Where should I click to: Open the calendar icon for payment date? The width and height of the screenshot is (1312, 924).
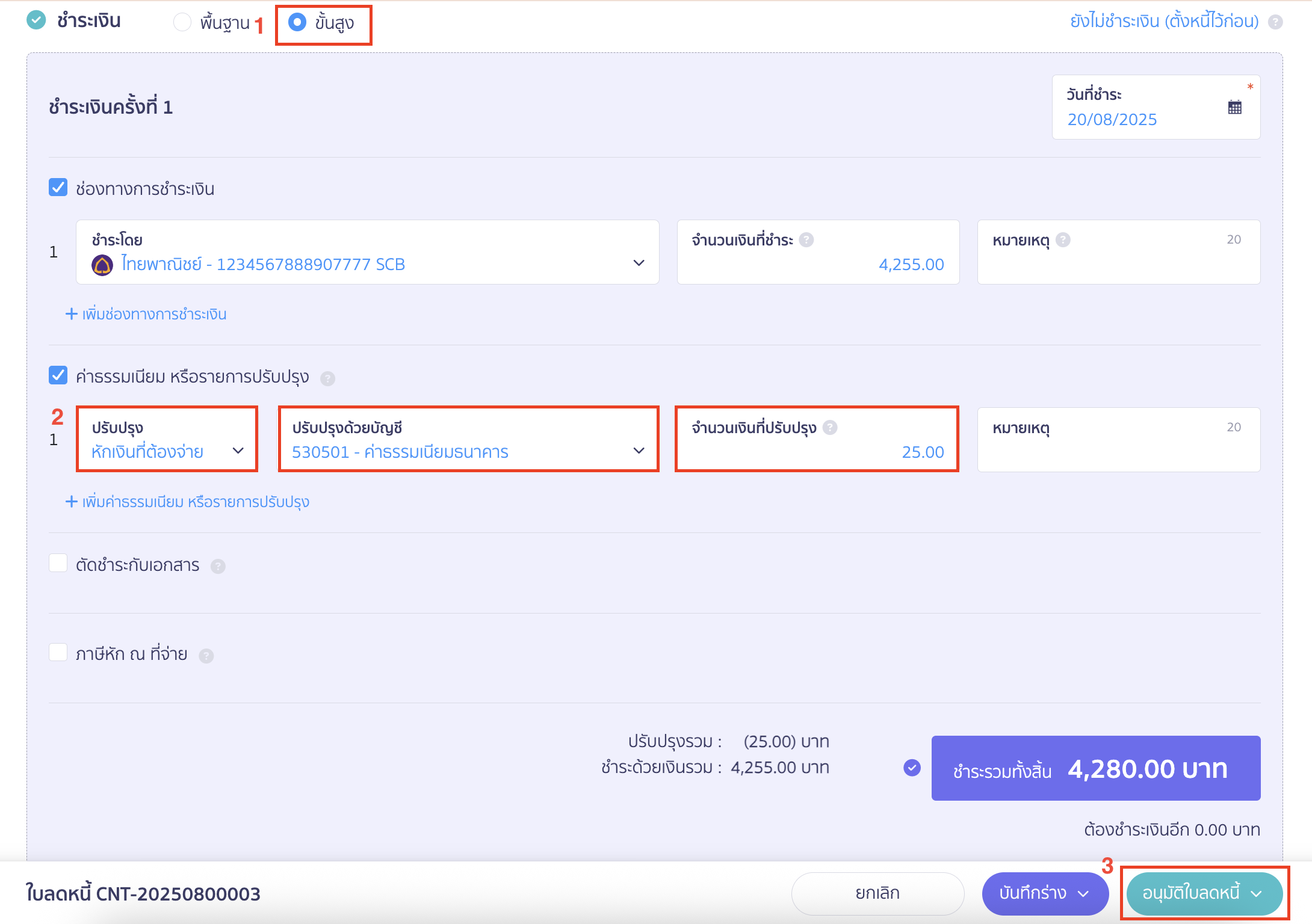1234,108
